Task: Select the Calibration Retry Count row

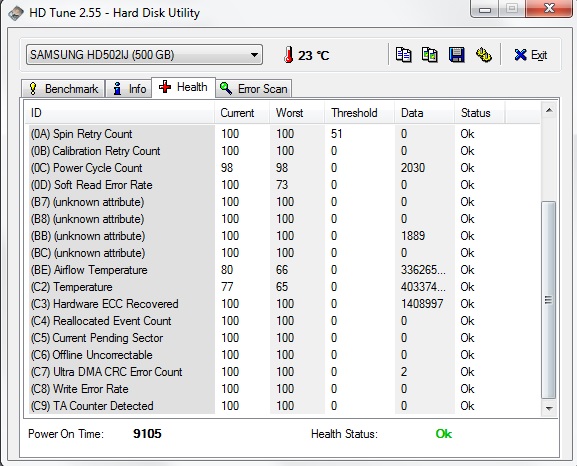Action: click(x=283, y=151)
